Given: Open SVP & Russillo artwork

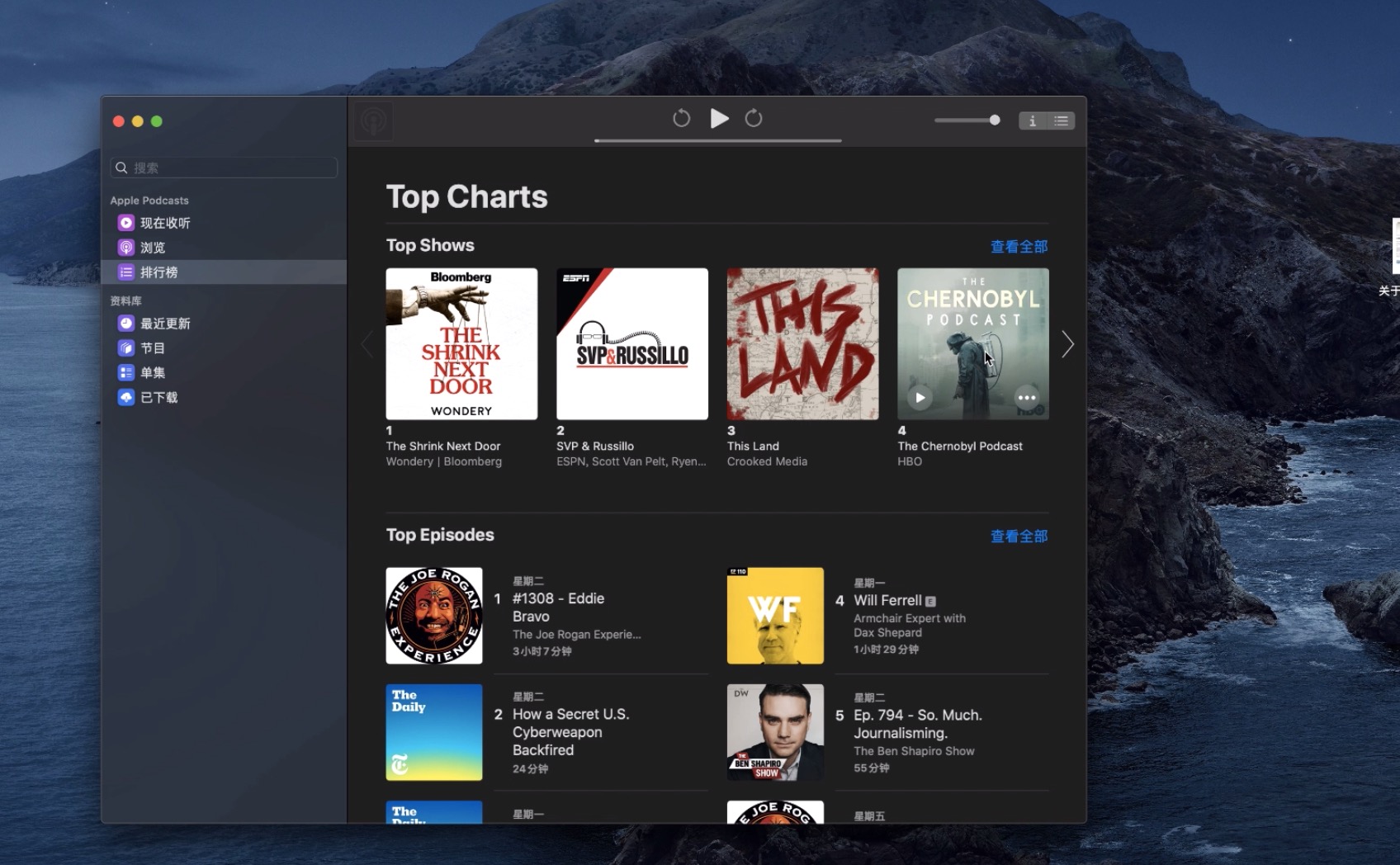Looking at the screenshot, I should point(632,343).
